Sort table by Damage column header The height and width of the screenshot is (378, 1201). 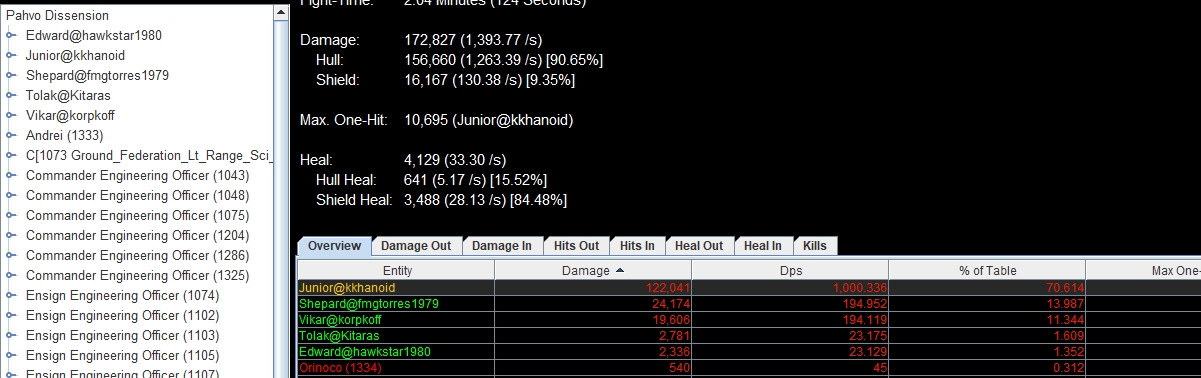coord(594,271)
